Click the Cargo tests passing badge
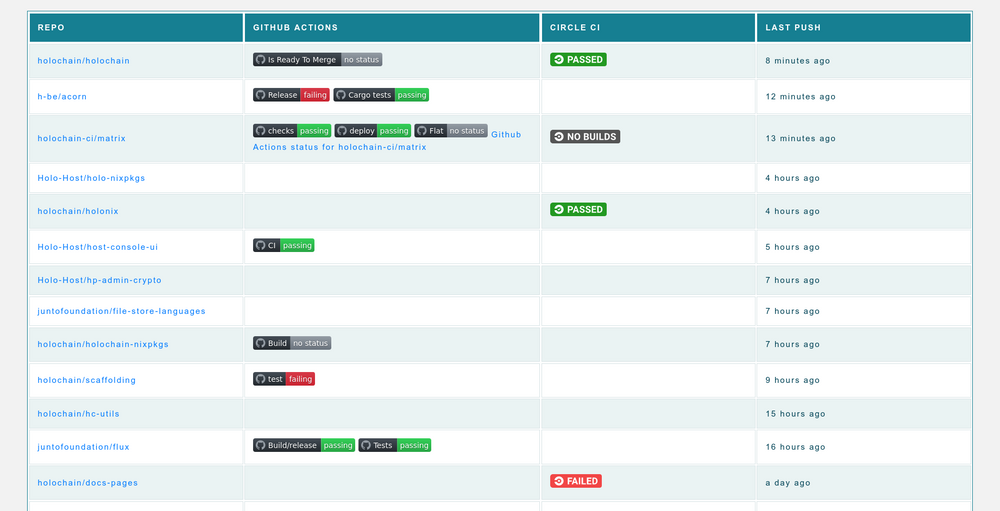The image size is (1000, 511). point(381,95)
